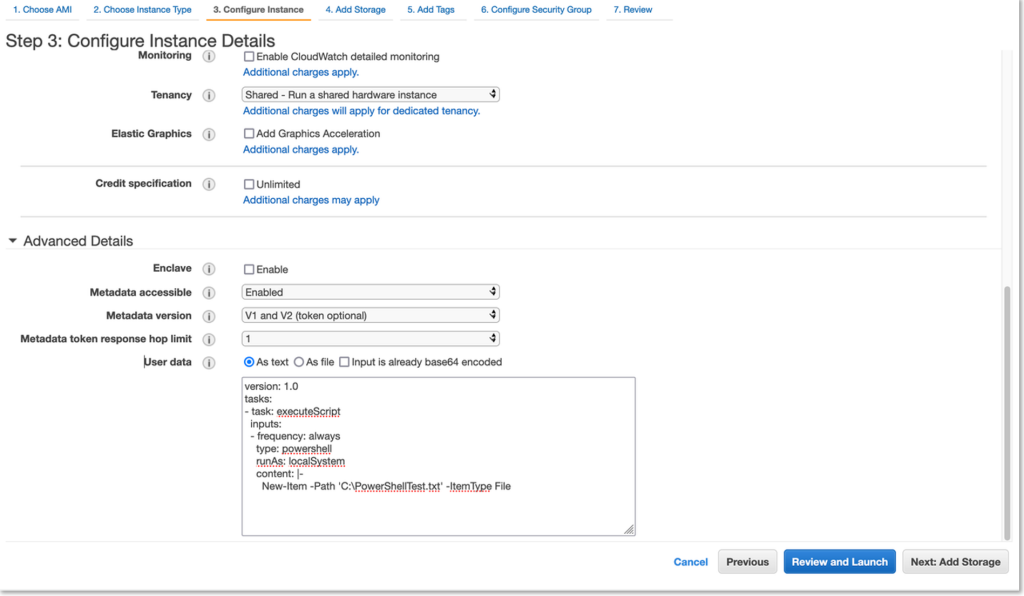Click the Credit specification info icon
The image size is (1024, 596).
(x=209, y=183)
